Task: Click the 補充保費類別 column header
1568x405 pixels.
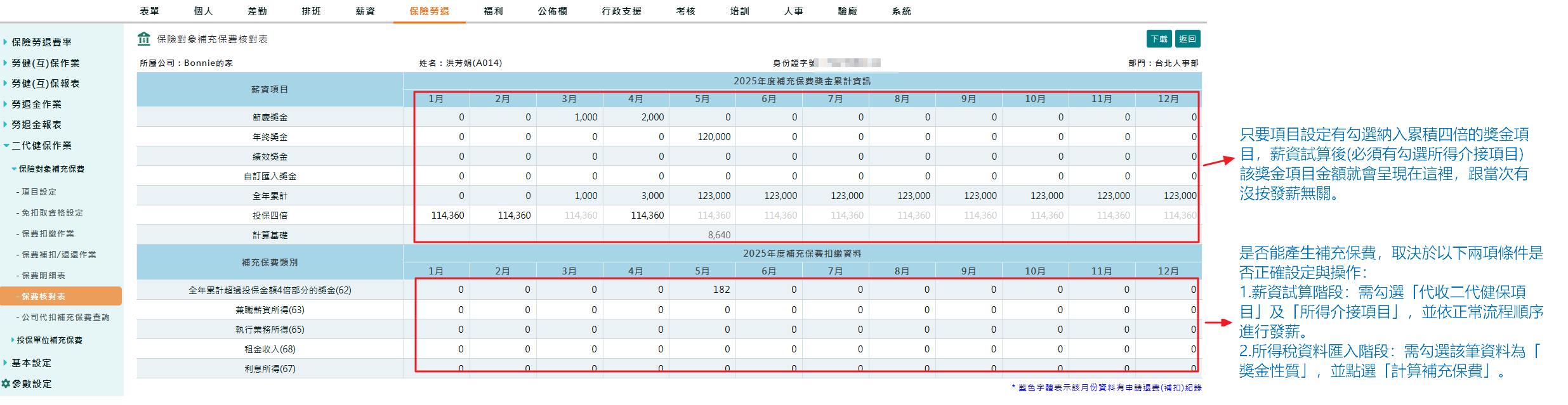Action: [270, 262]
